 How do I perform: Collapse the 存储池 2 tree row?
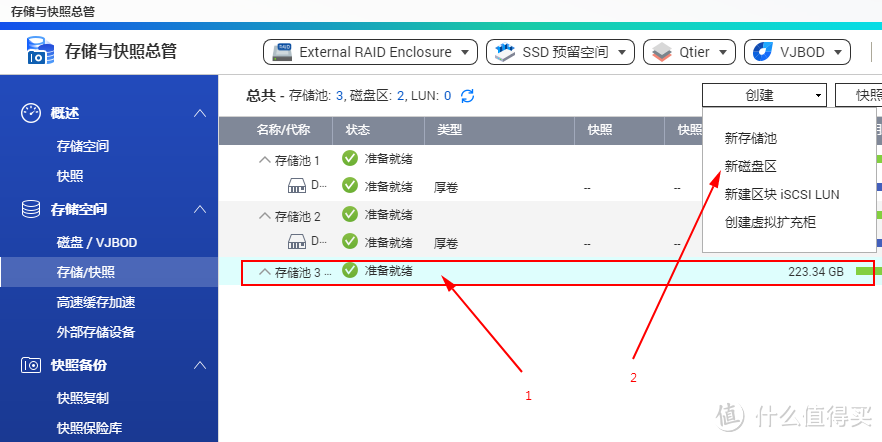[264, 216]
